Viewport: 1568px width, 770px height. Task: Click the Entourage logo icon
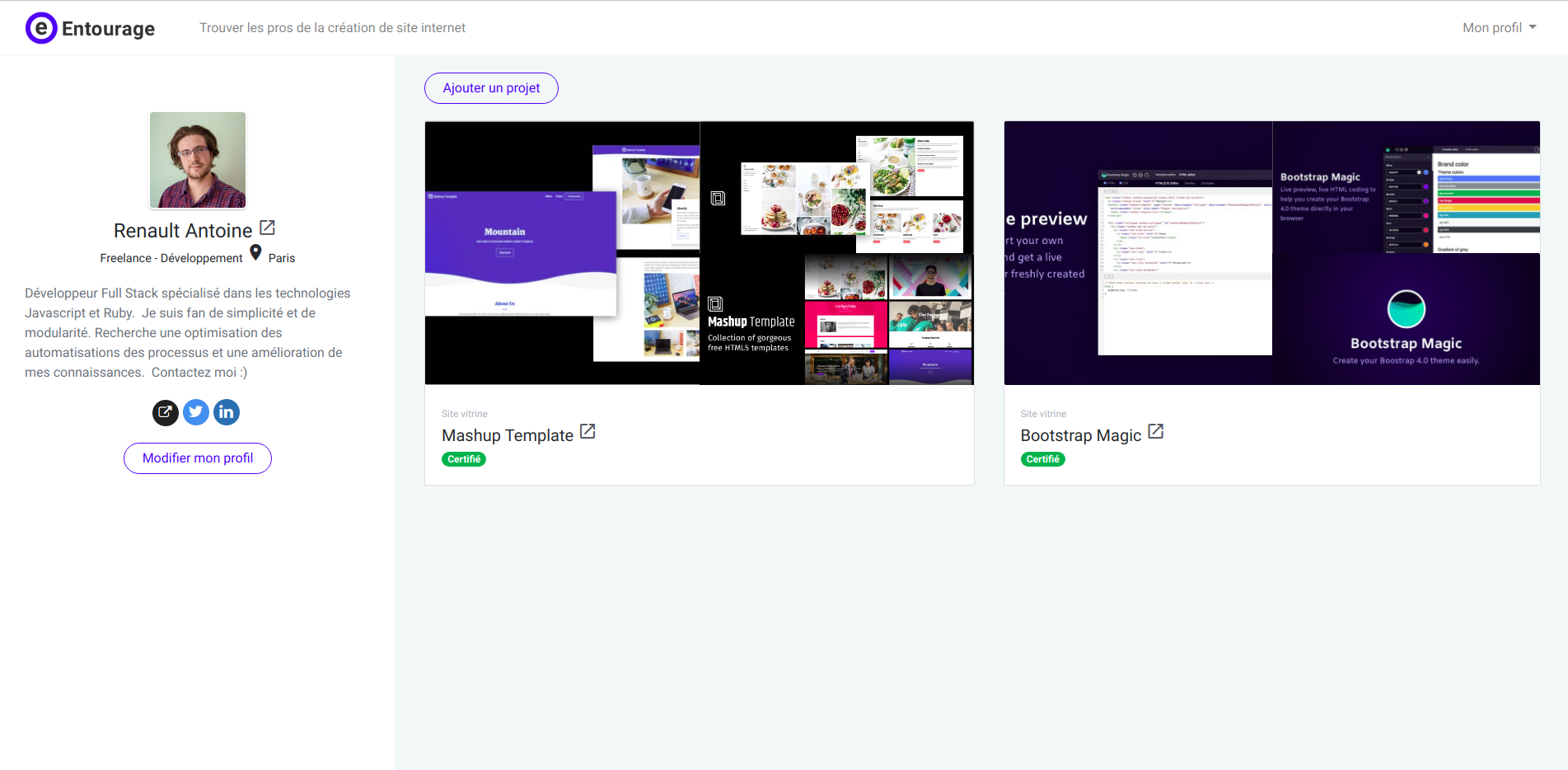pyautogui.click(x=41, y=28)
